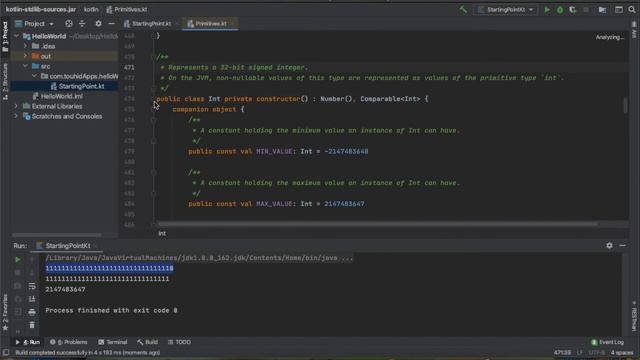
Task: Open the Terminal tool tab
Action: tap(113, 342)
